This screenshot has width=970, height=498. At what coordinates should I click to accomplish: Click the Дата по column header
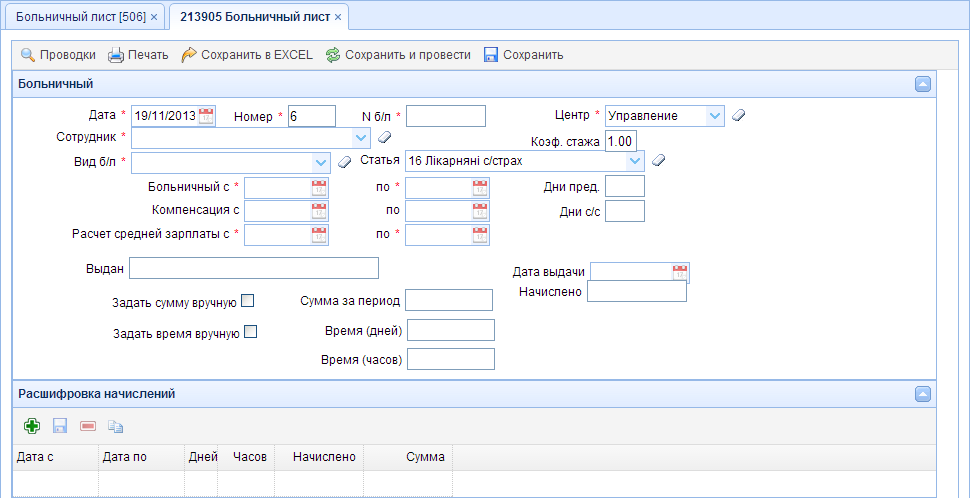(x=142, y=457)
